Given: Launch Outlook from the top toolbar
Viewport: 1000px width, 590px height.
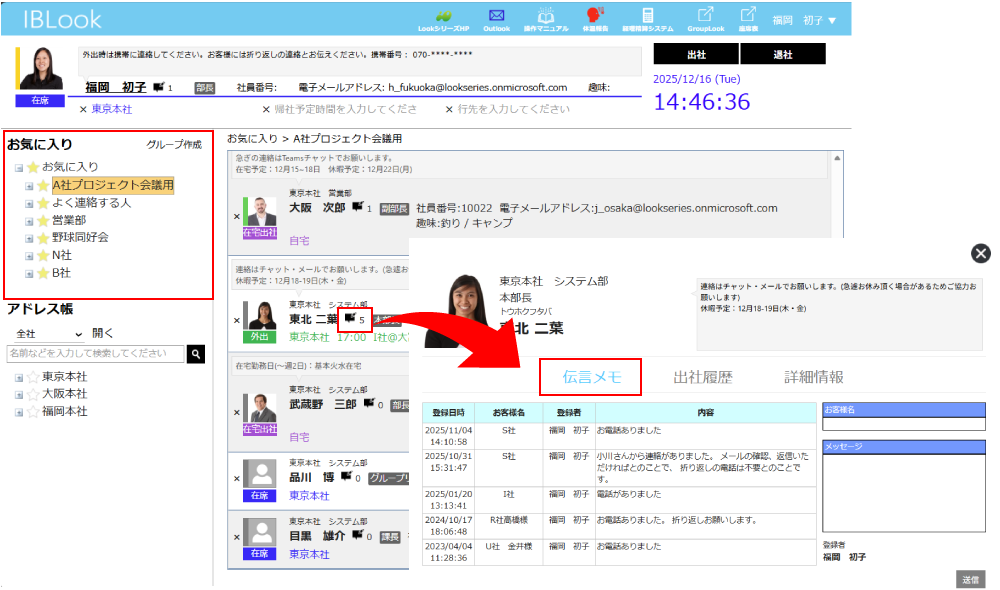Looking at the screenshot, I should pos(496,15).
